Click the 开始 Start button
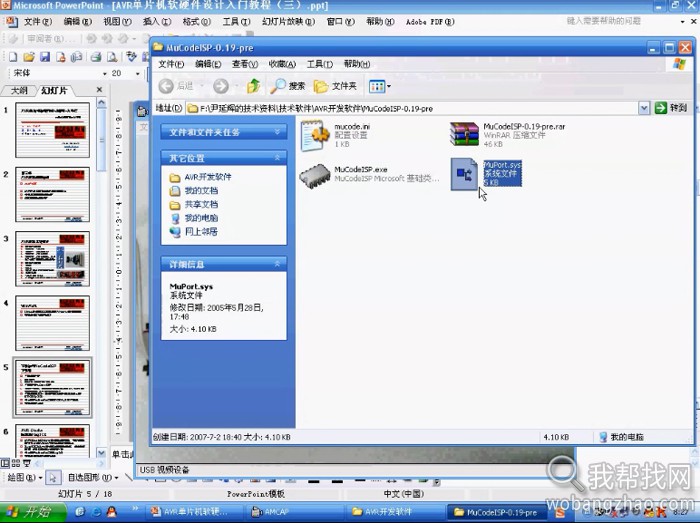This screenshot has width=700, height=523. pyautogui.click(x=33, y=511)
